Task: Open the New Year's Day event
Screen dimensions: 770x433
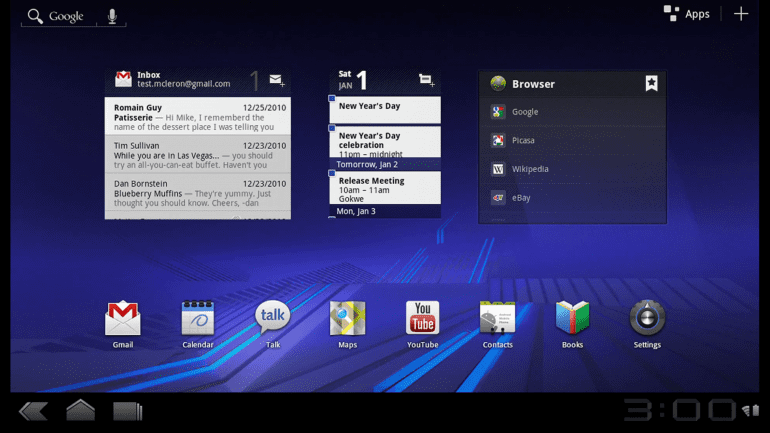Action: pyautogui.click(x=385, y=109)
